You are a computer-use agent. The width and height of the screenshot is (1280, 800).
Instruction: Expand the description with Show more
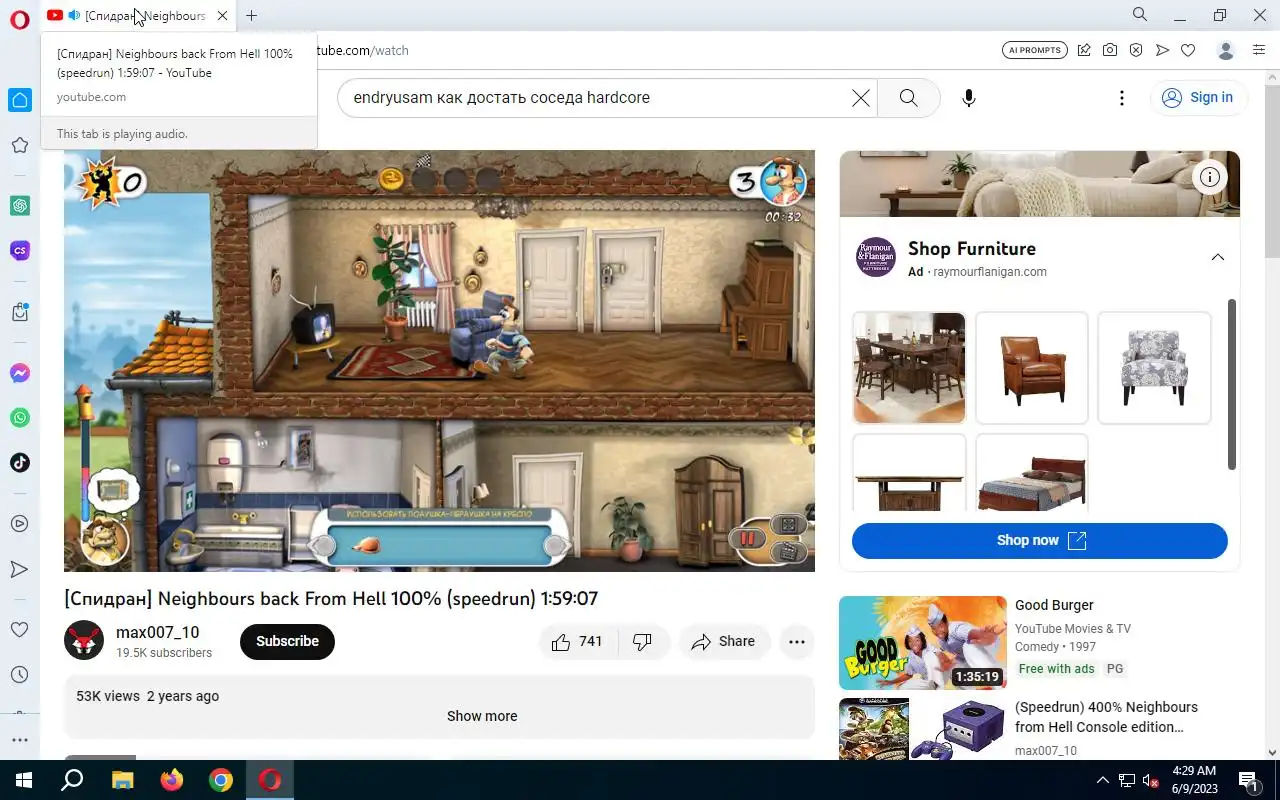tap(482, 716)
